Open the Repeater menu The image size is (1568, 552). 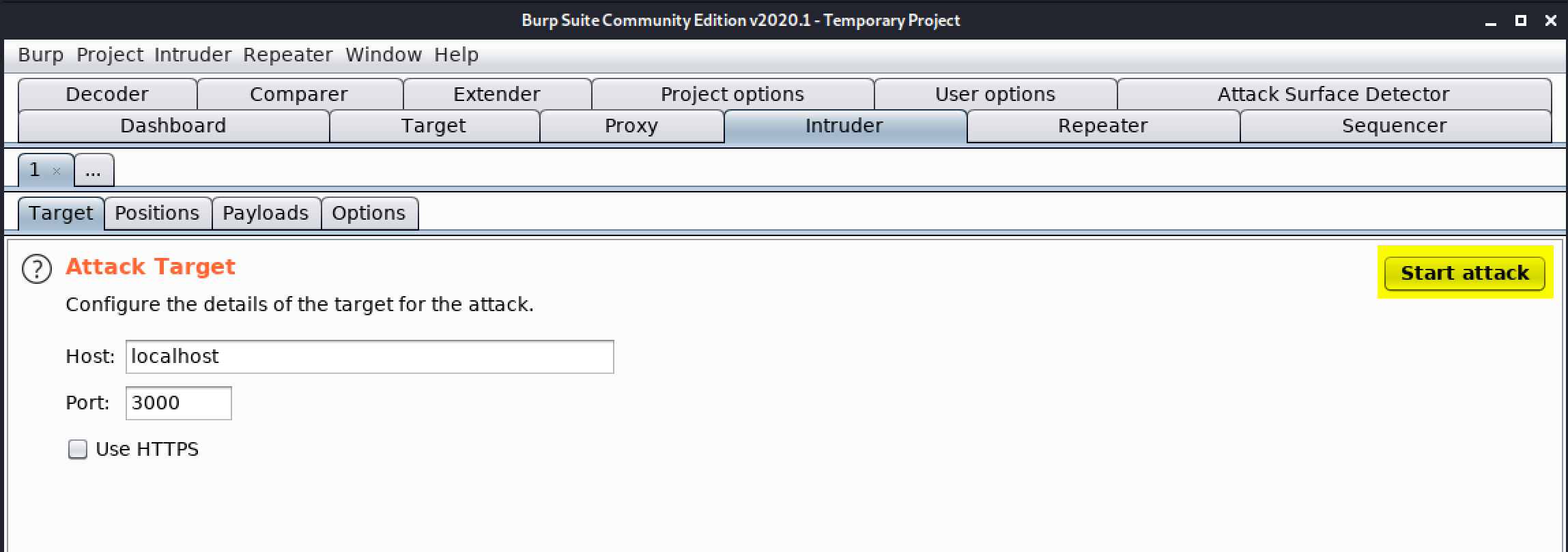(x=288, y=55)
